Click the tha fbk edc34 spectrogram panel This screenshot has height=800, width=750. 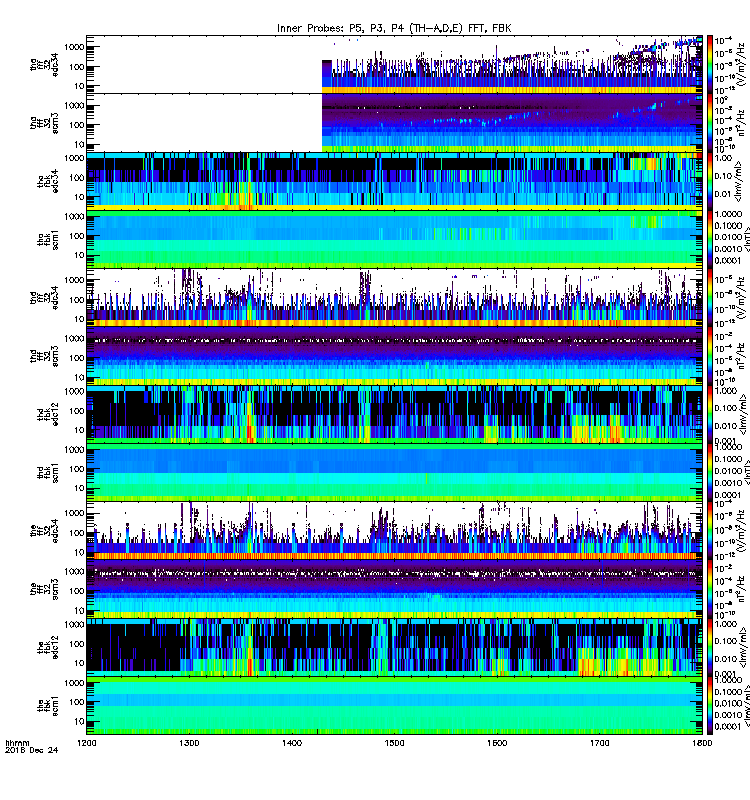tap(394, 181)
